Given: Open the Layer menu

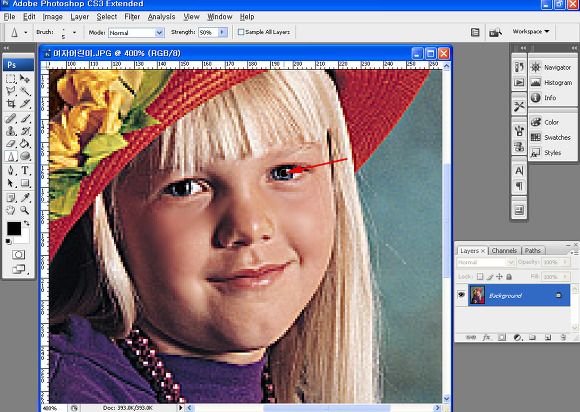Looking at the screenshot, I should click(x=80, y=17).
